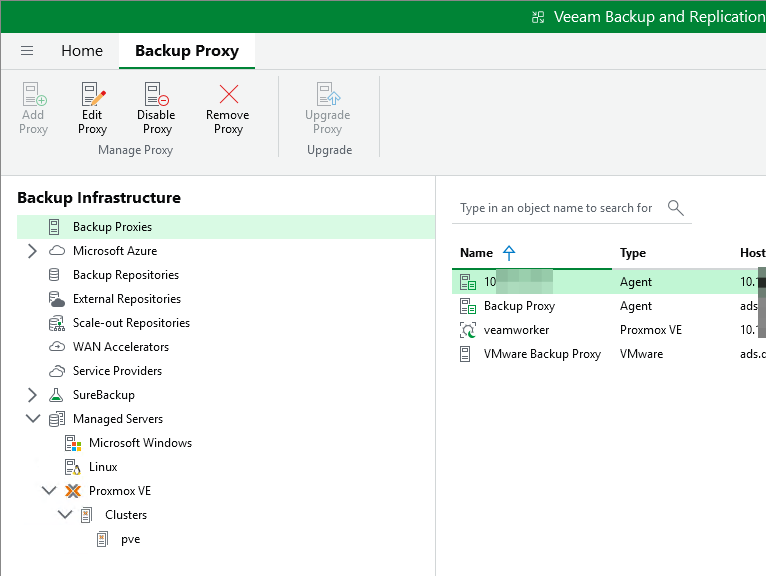Image resolution: width=766 pixels, height=576 pixels.
Task: Select Microsoft Windows under Managed Servers
Action: [140, 443]
